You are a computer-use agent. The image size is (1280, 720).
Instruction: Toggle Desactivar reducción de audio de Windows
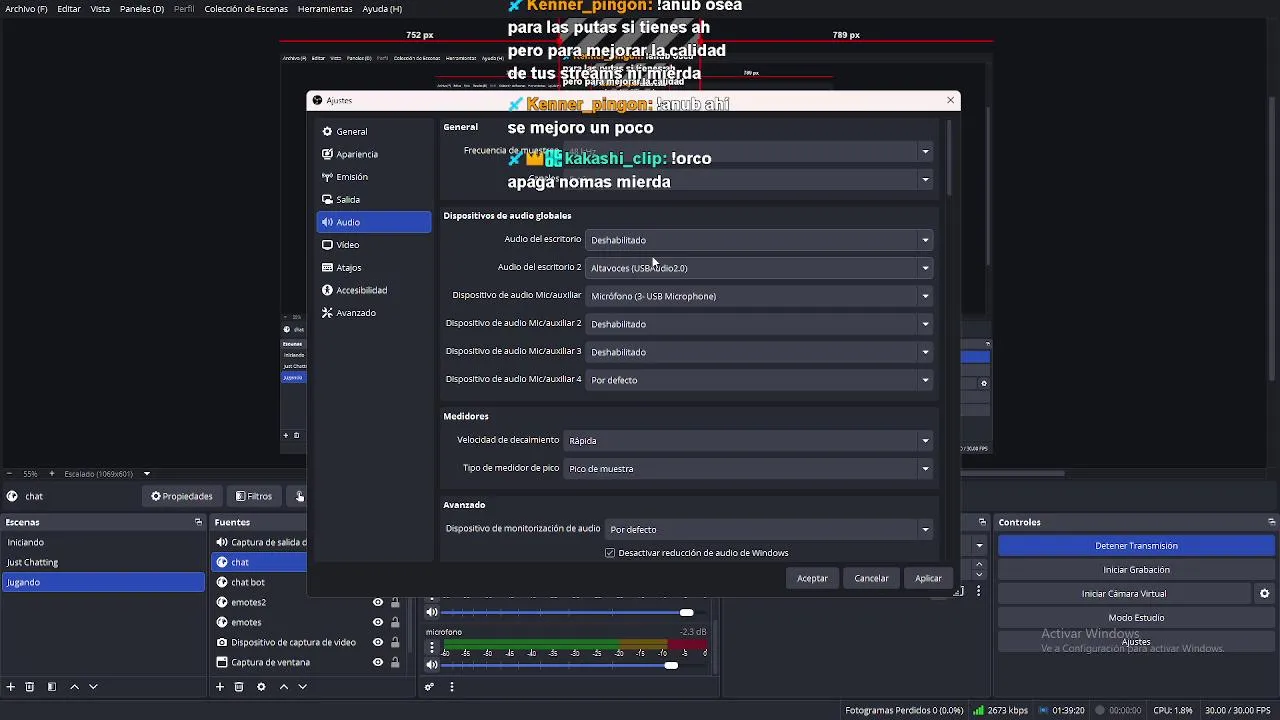pyautogui.click(x=610, y=553)
